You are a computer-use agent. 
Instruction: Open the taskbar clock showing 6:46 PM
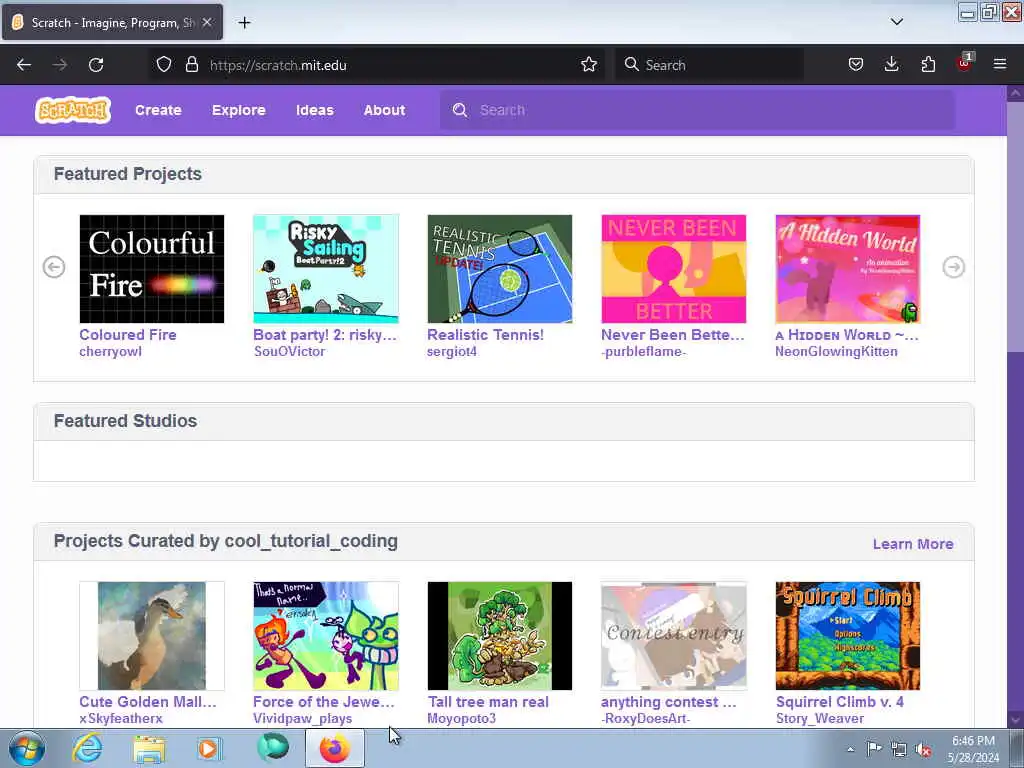click(973, 749)
